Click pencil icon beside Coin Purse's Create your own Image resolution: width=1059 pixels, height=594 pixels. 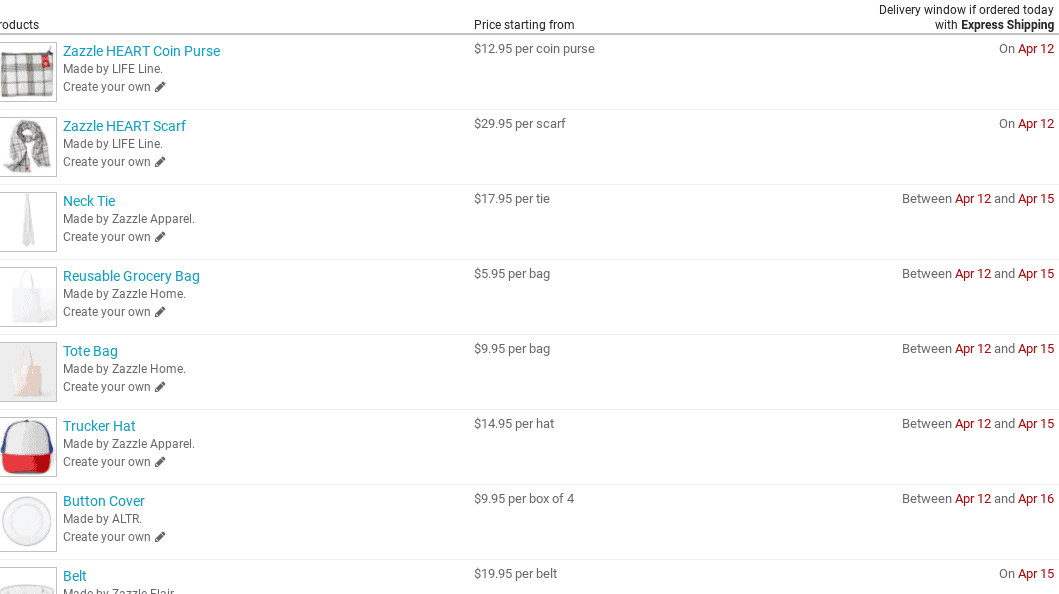tap(160, 87)
